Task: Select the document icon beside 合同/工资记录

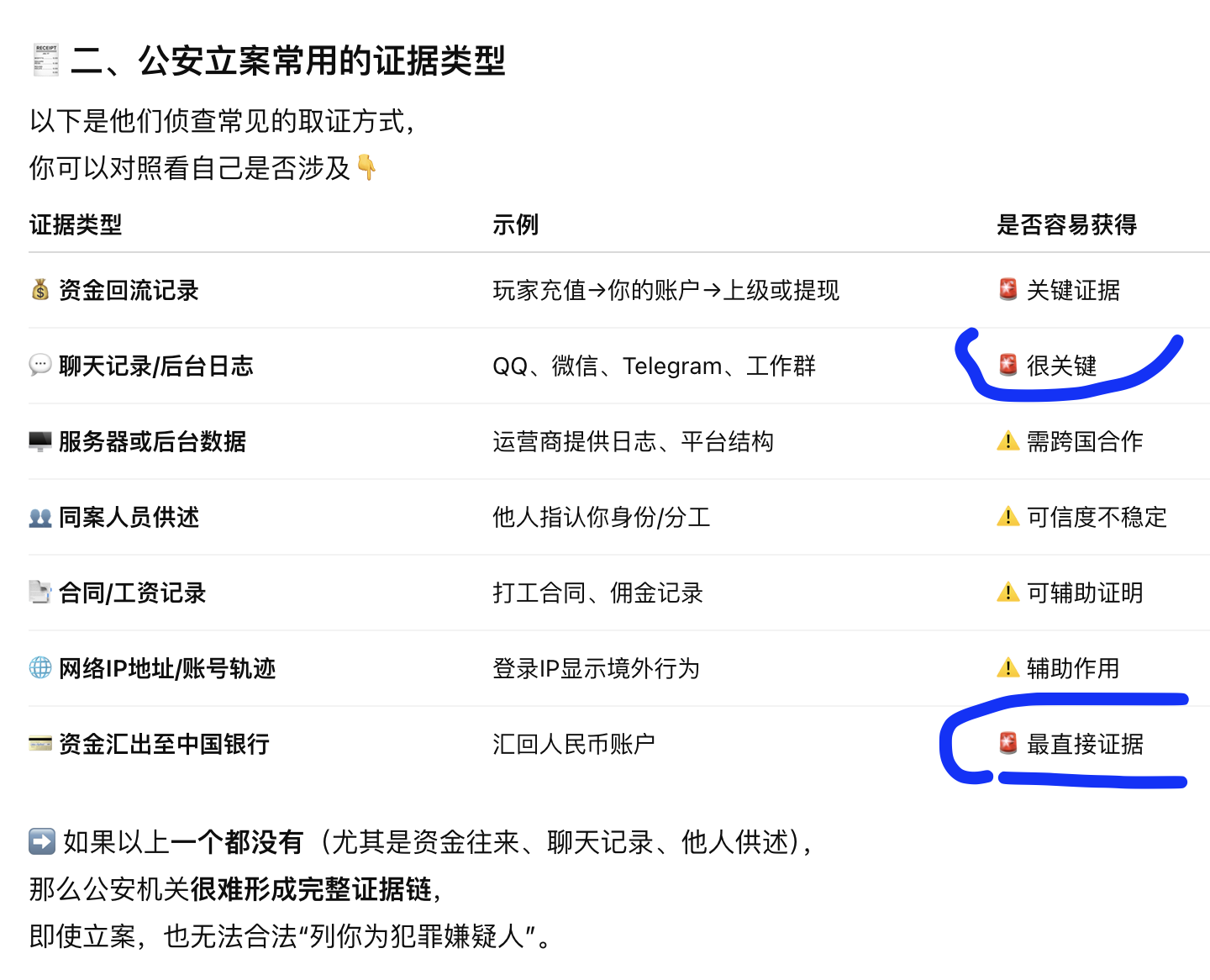Action: (x=40, y=593)
